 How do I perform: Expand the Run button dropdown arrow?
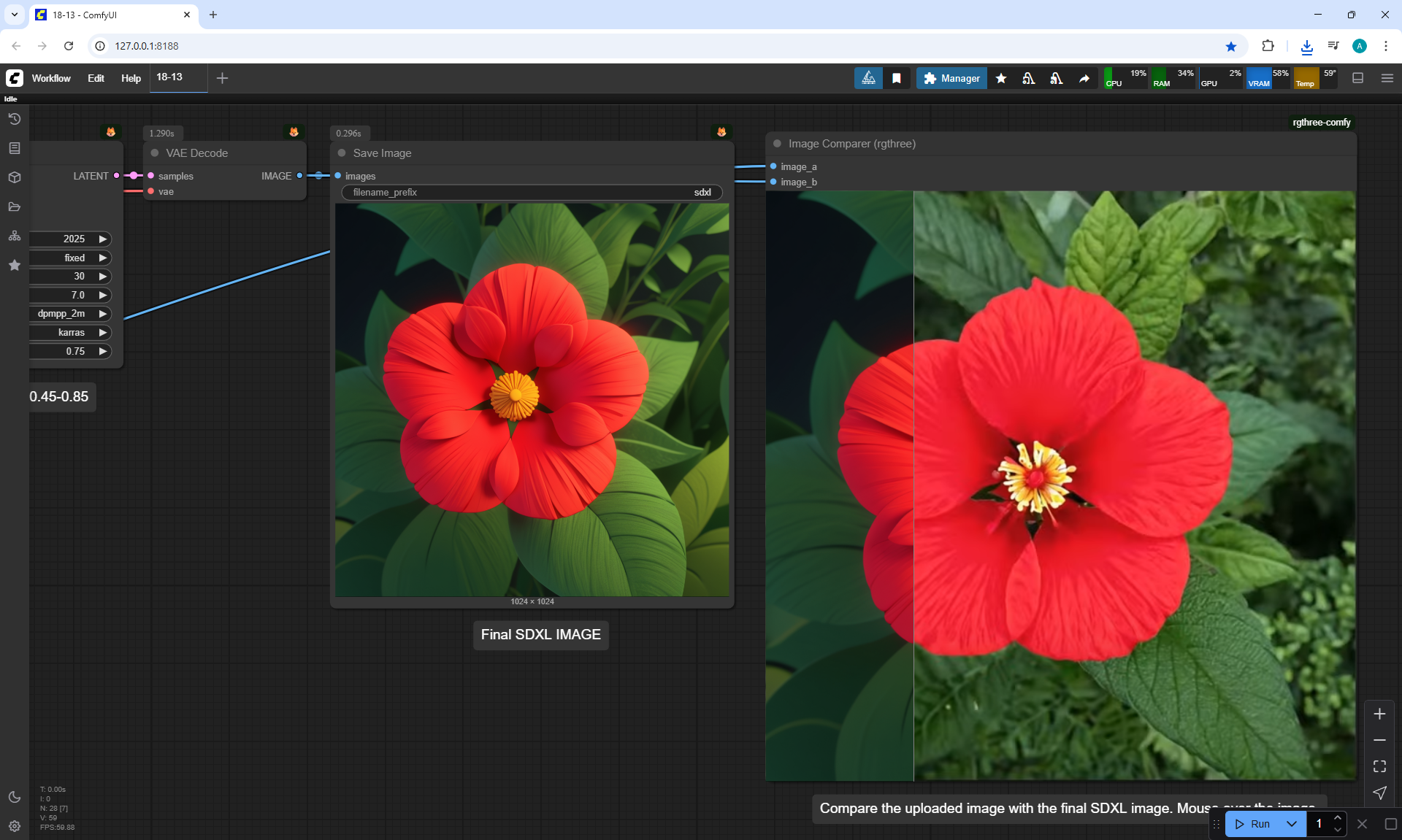(1291, 824)
